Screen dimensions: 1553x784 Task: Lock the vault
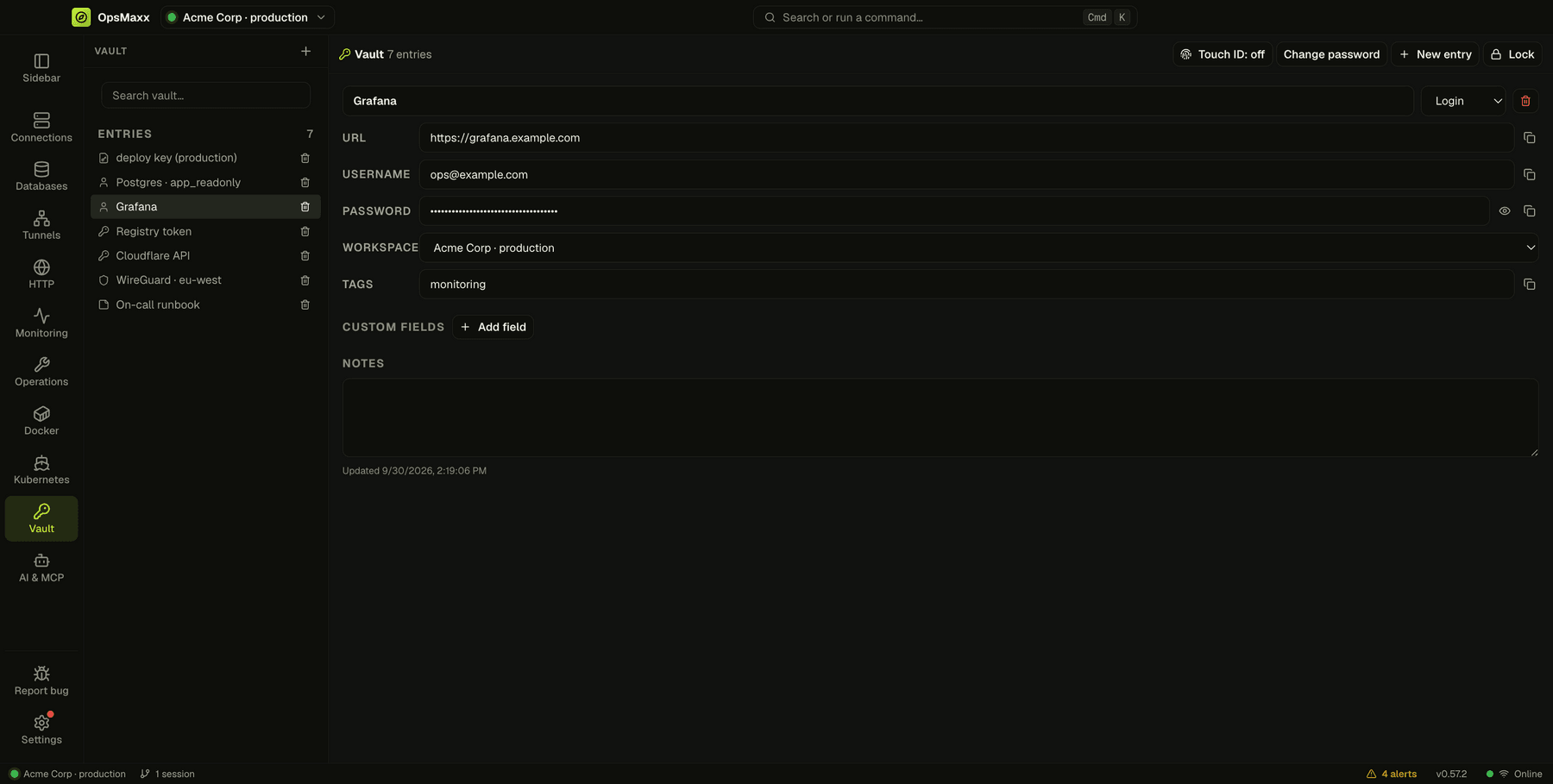pos(1512,54)
